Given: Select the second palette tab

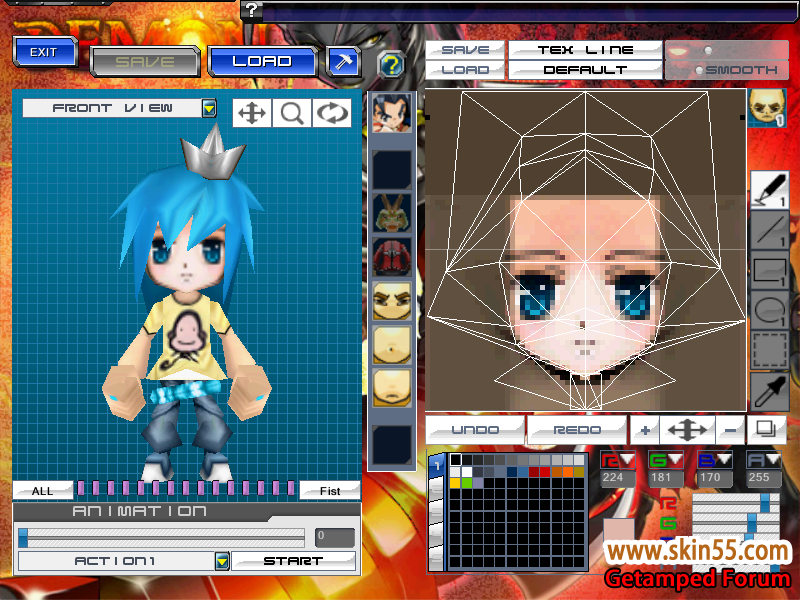Looking at the screenshot, I should (437, 488).
